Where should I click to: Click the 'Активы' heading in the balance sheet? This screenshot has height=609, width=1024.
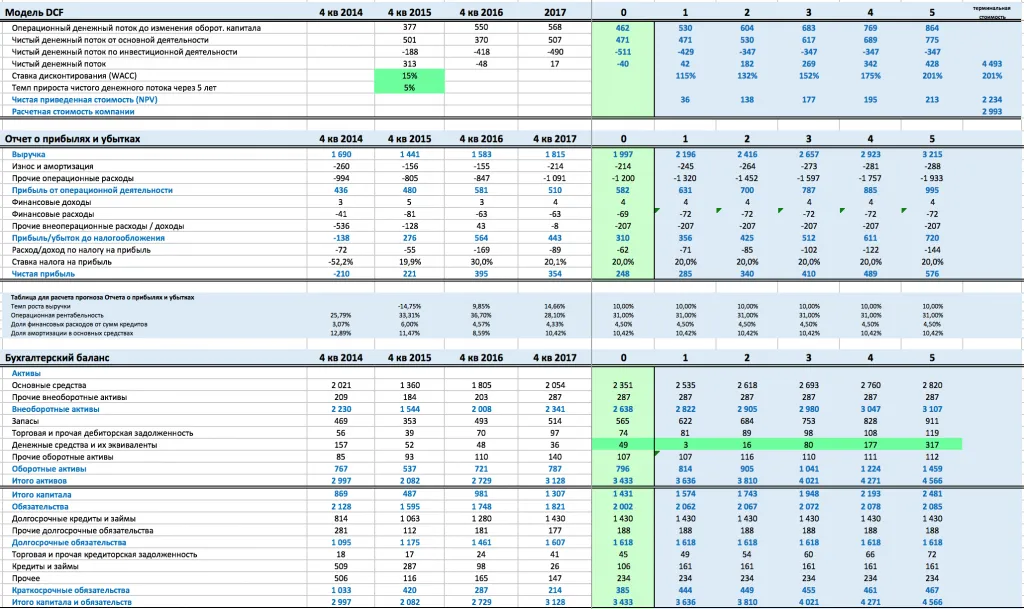click(26, 373)
